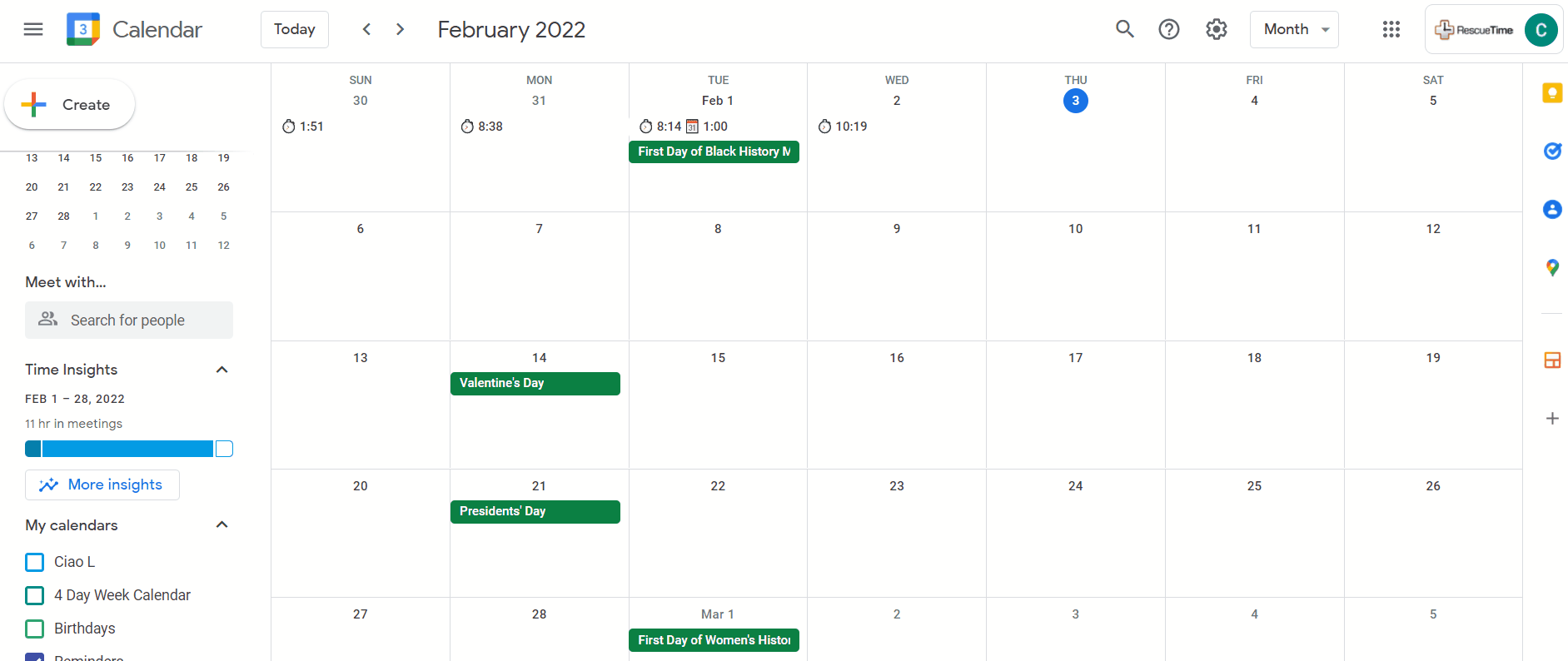This screenshot has height=661, width=1568.
Task: Click the Today button
Action: (295, 29)
